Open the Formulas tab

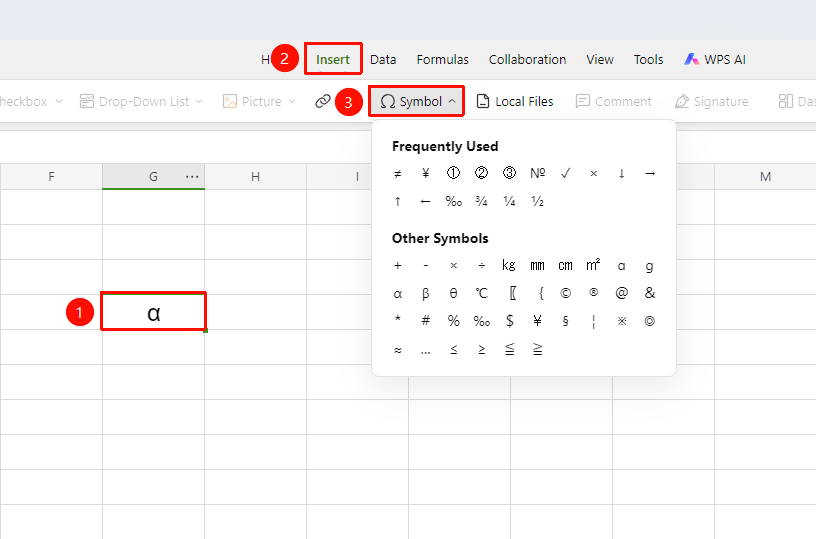[x=442, y=59]
